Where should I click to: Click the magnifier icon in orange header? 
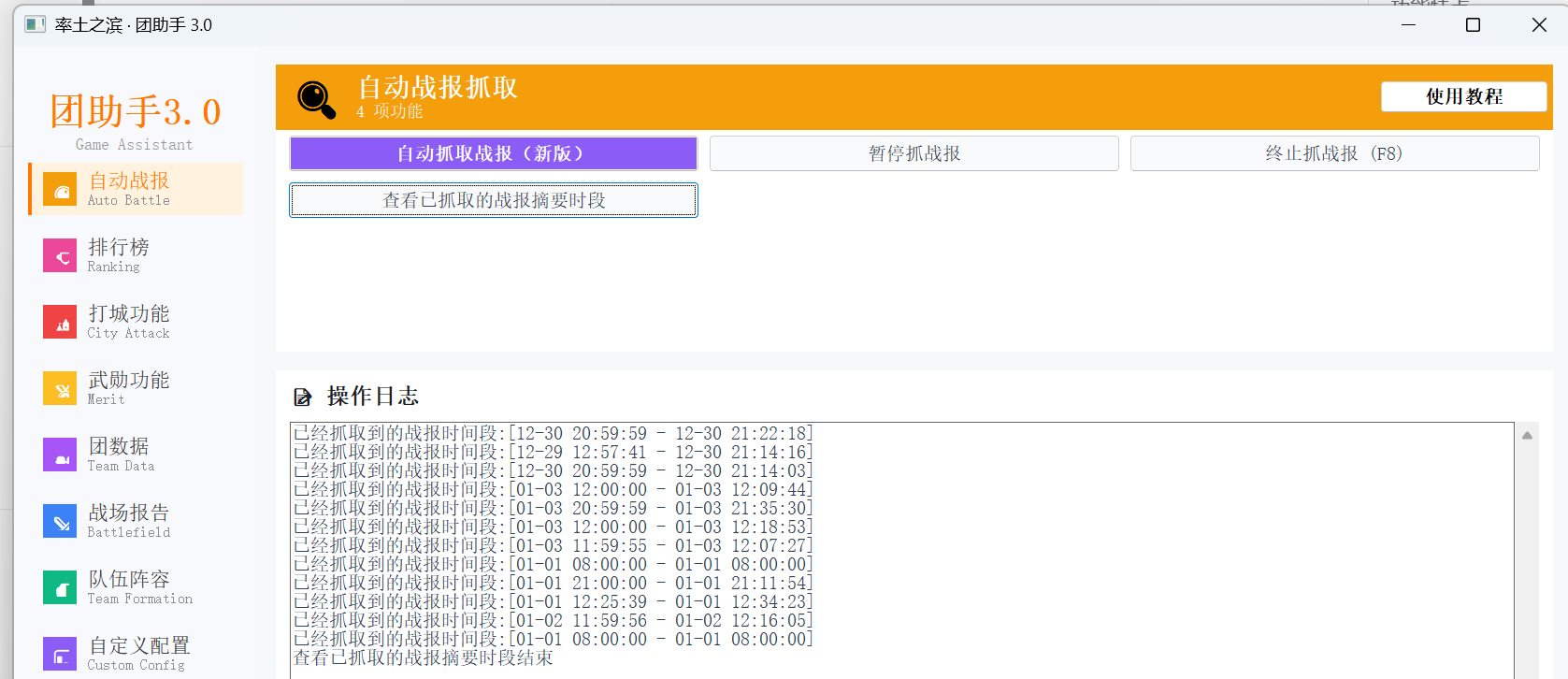click(x=316, y=98)
